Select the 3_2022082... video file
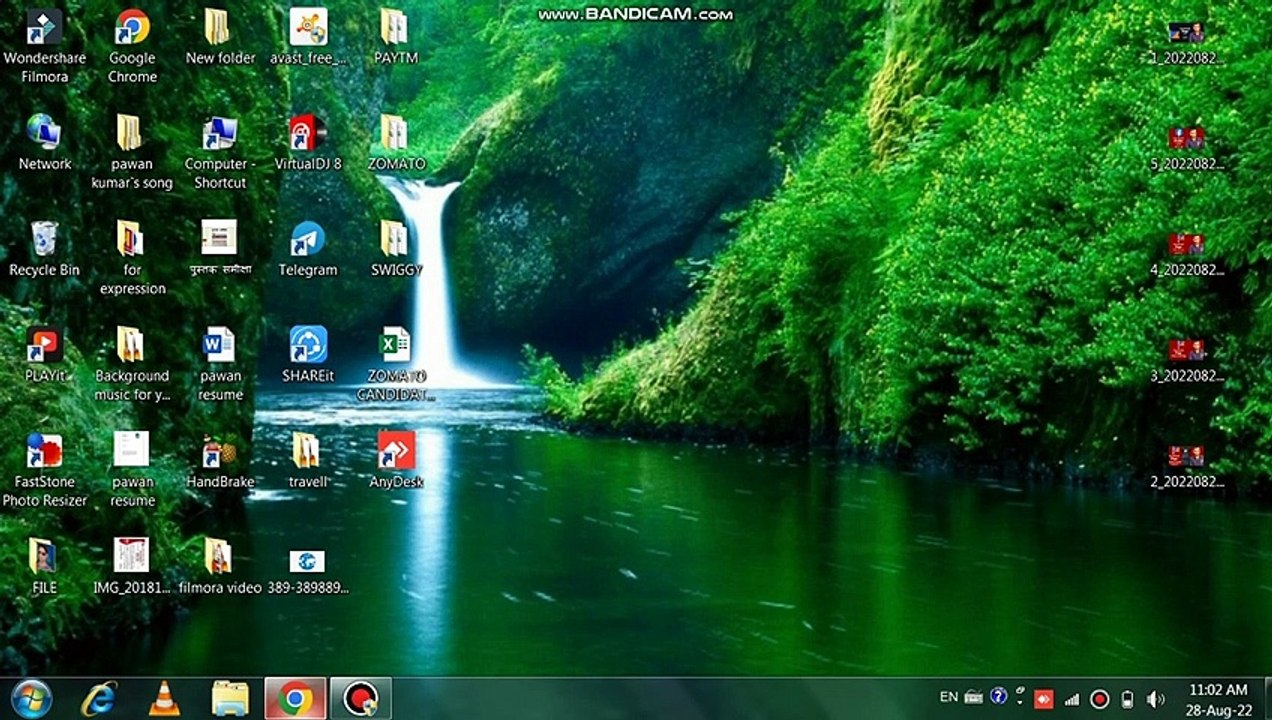Image resolution: width=1272 pixels, height=720 pixels. [1187, 360]
